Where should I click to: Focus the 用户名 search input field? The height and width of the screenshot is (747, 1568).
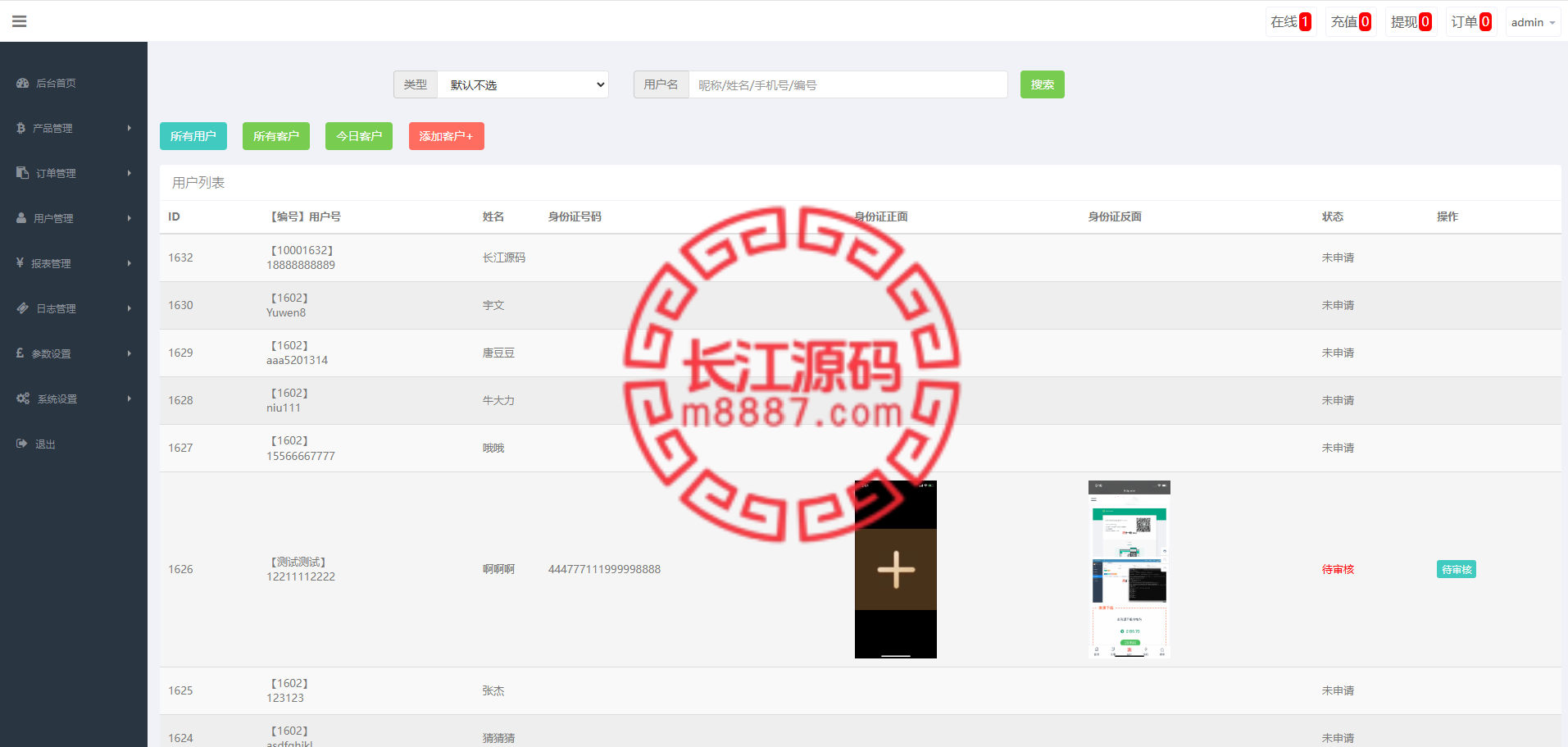(x=848, y=84)
